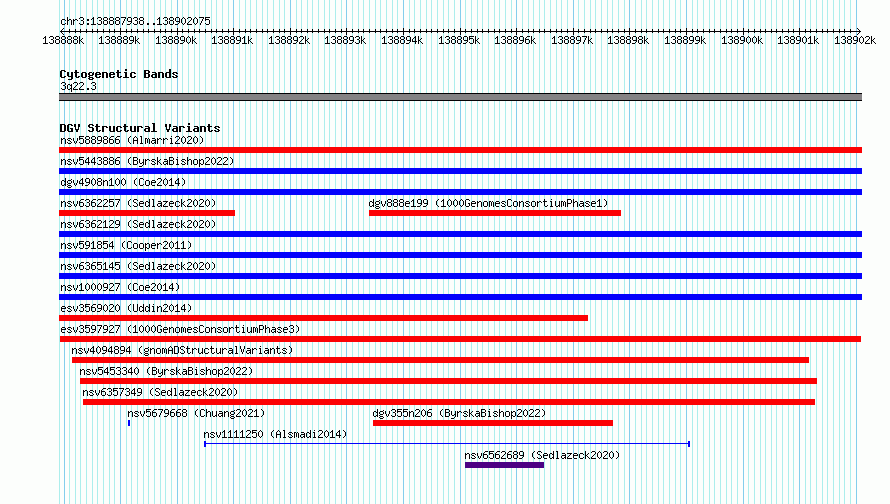Open the nsv6365145 (Sedlazeck2020) label
Screen dimensions: 890x504
tap(138, 266)
